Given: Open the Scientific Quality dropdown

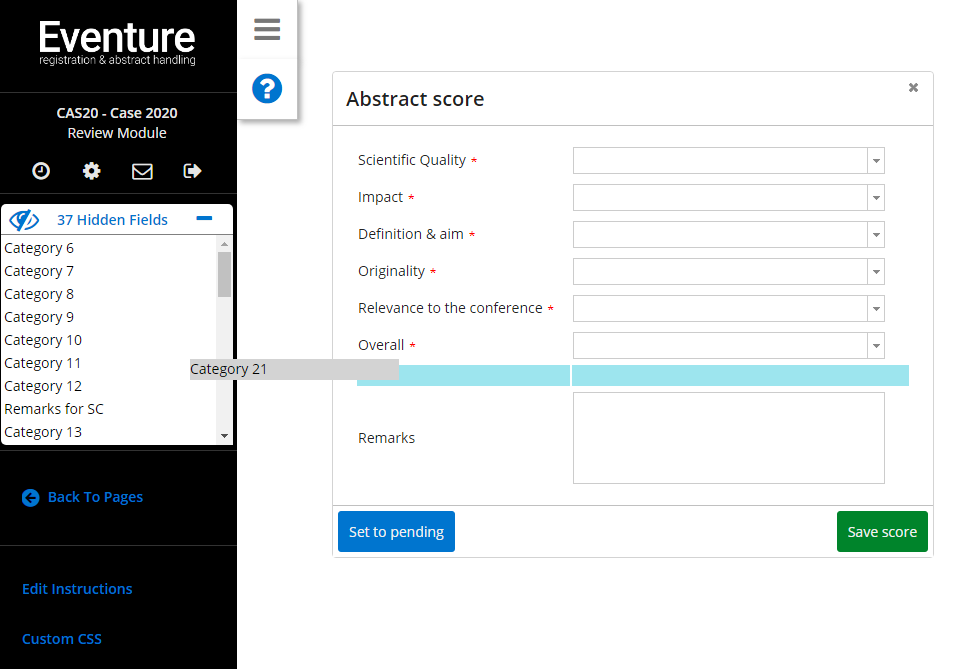Looking at the screenshot, I should pos(875,161).
